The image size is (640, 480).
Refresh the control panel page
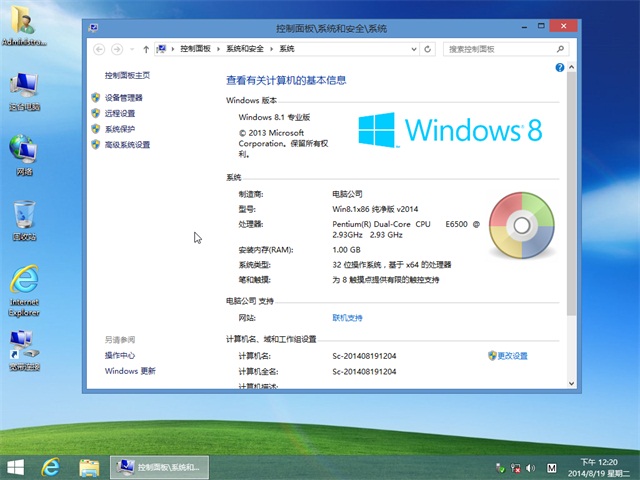click(427, 49)
